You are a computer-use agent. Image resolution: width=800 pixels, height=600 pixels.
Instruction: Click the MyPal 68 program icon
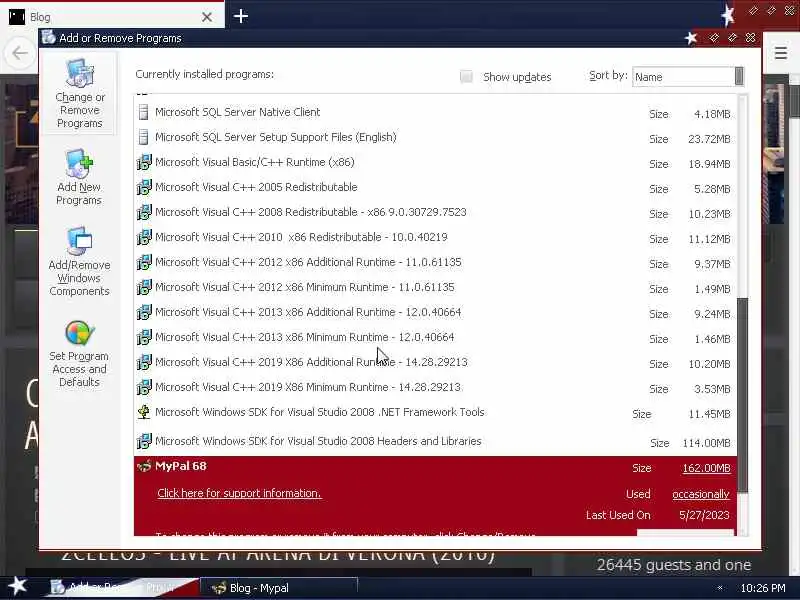[x=144, y=466]
